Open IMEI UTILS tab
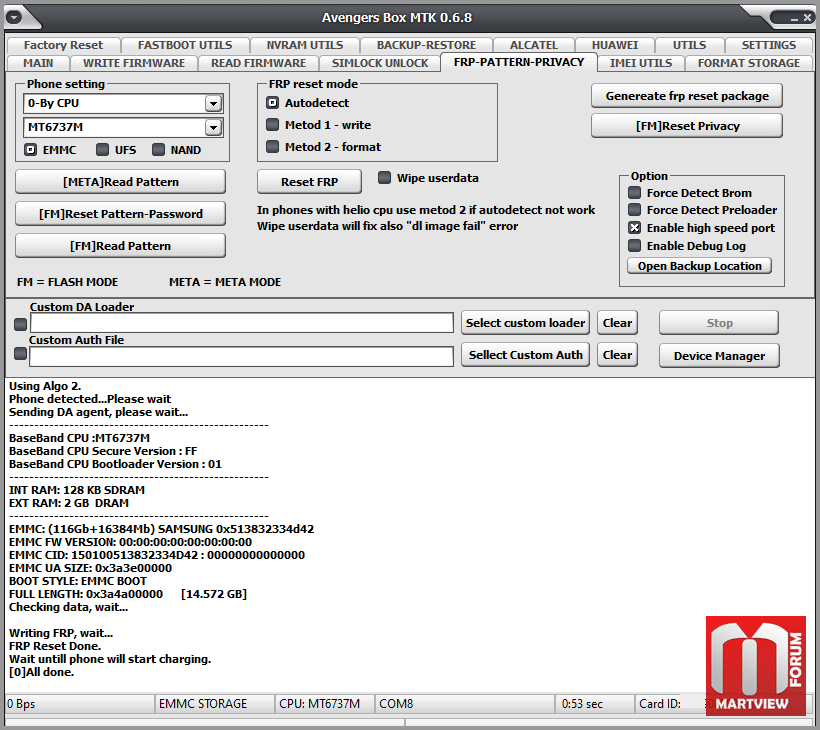Screen dimensions: 820x730 pos(641,63)
